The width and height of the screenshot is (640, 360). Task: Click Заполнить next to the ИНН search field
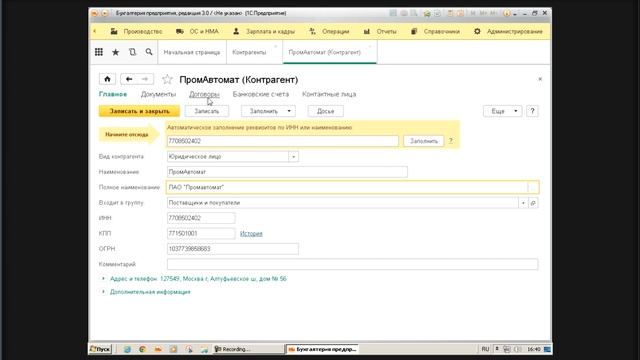[x=424, y=141]
